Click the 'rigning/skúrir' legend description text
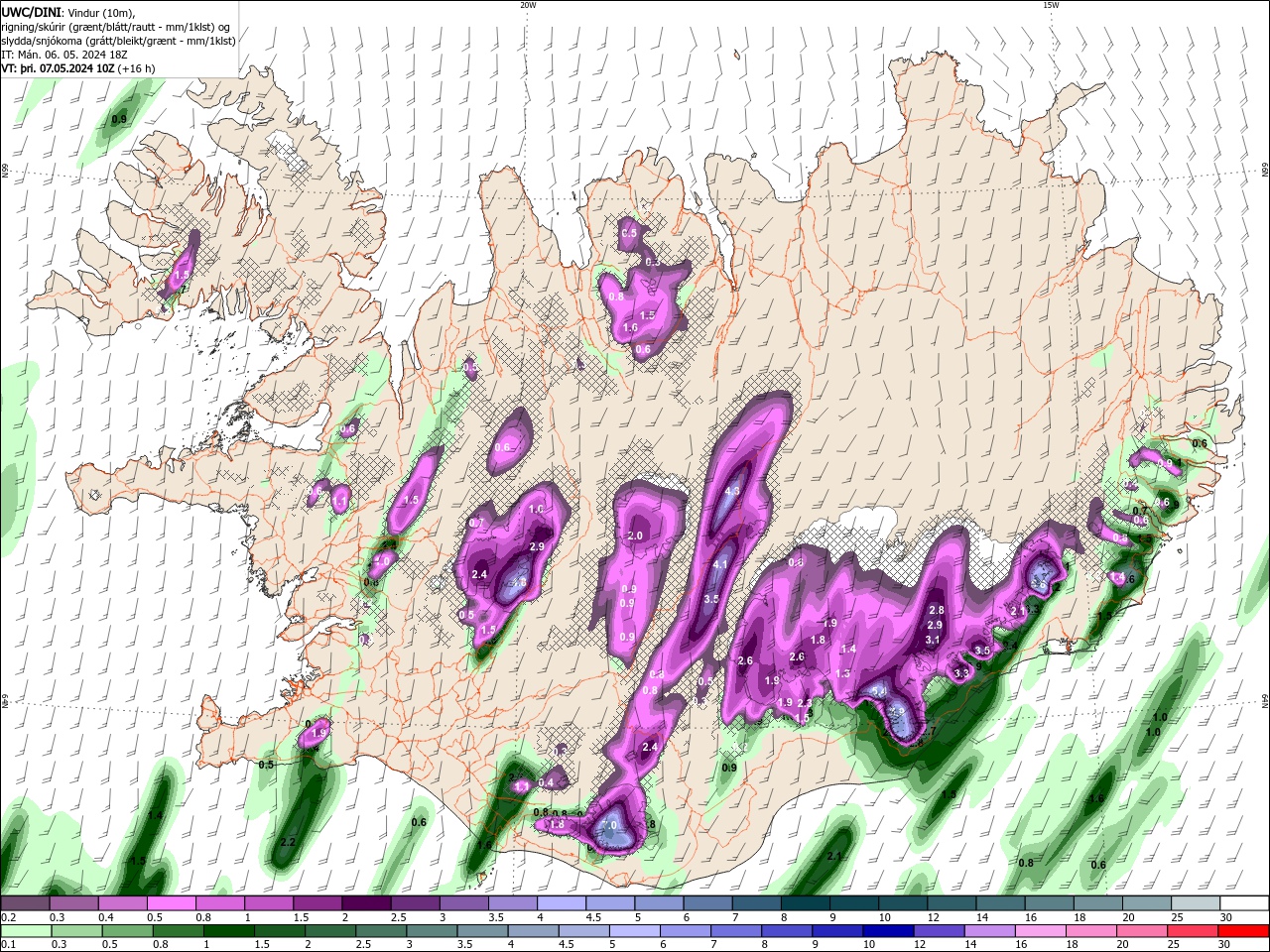 pos(35,27)
